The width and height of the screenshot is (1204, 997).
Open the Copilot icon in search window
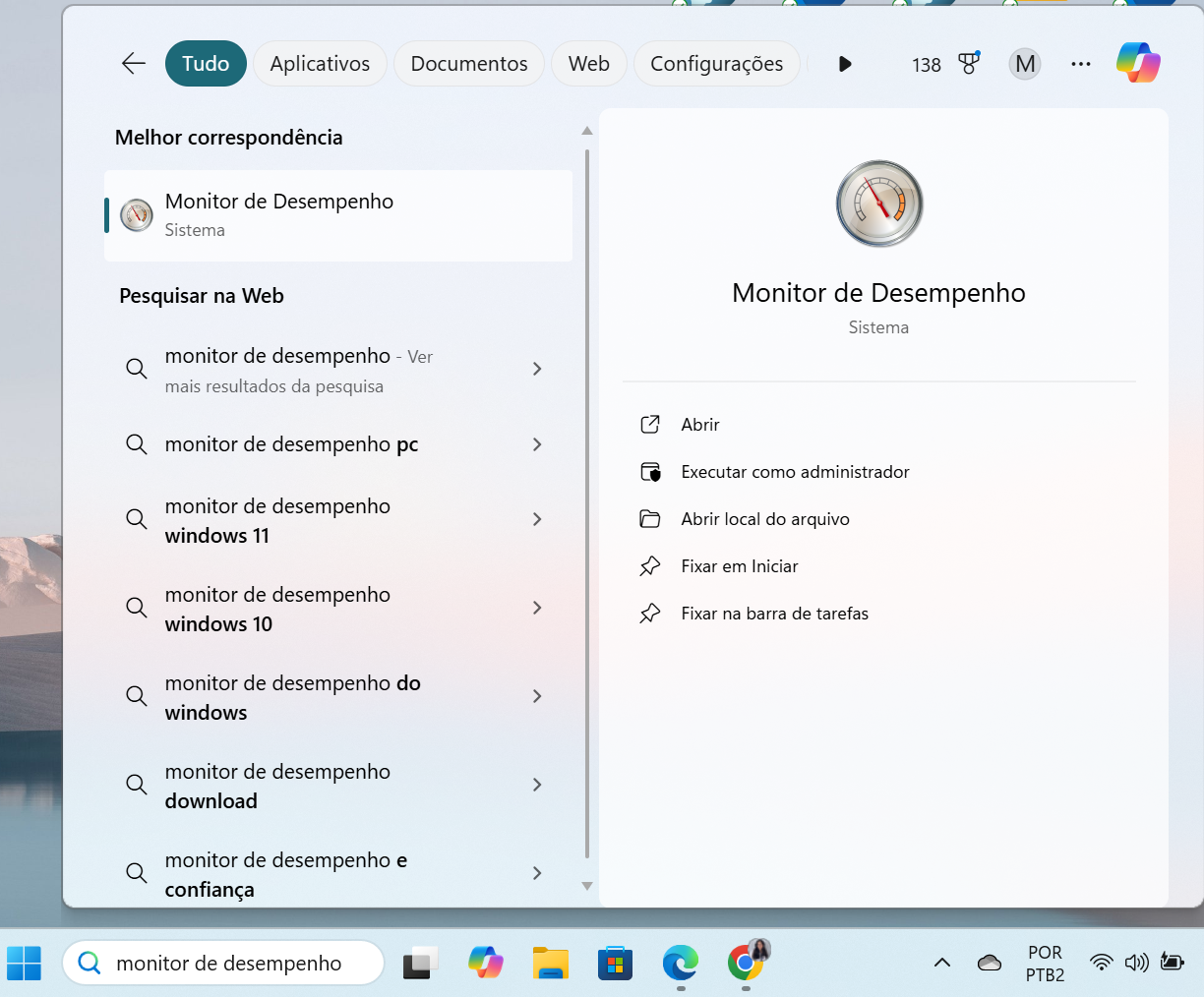(x=1138, y=62)
